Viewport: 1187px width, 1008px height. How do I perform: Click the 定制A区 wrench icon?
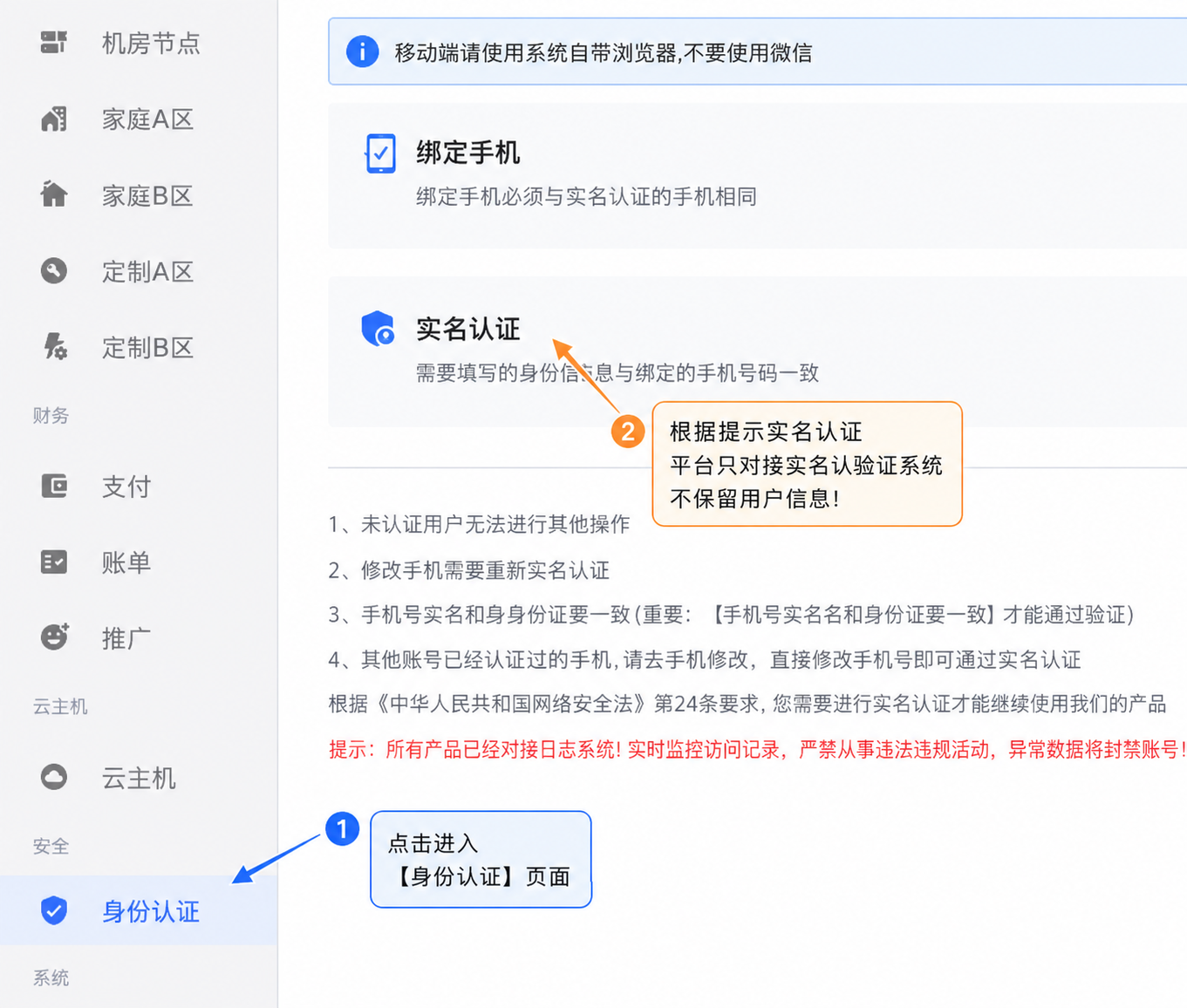click(x=54, y=271)
